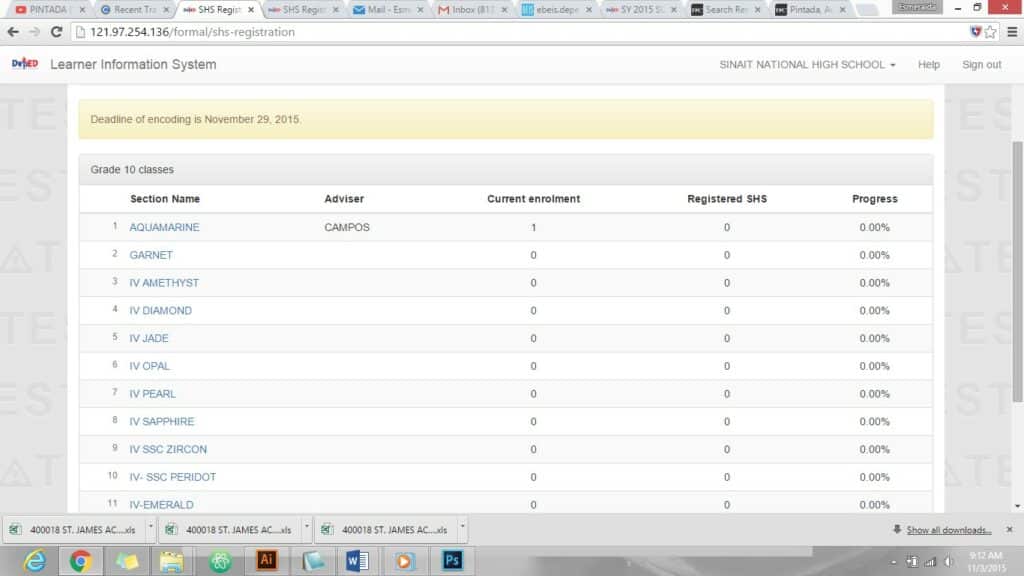Open the IV AMETHYST section
Screen dimensions: 1024x576
pos(164,283)
